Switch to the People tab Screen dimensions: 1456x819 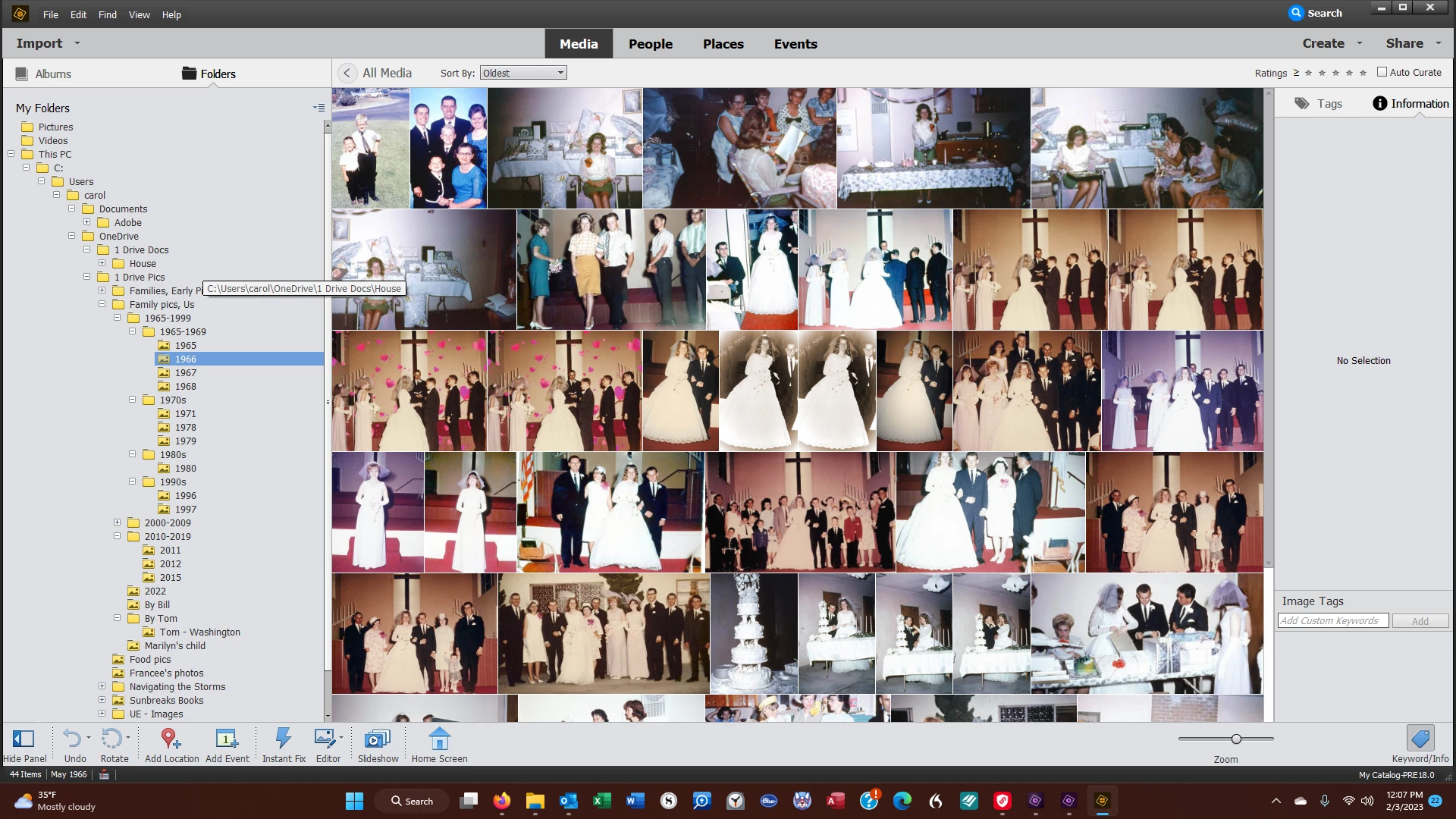[650, 44]
